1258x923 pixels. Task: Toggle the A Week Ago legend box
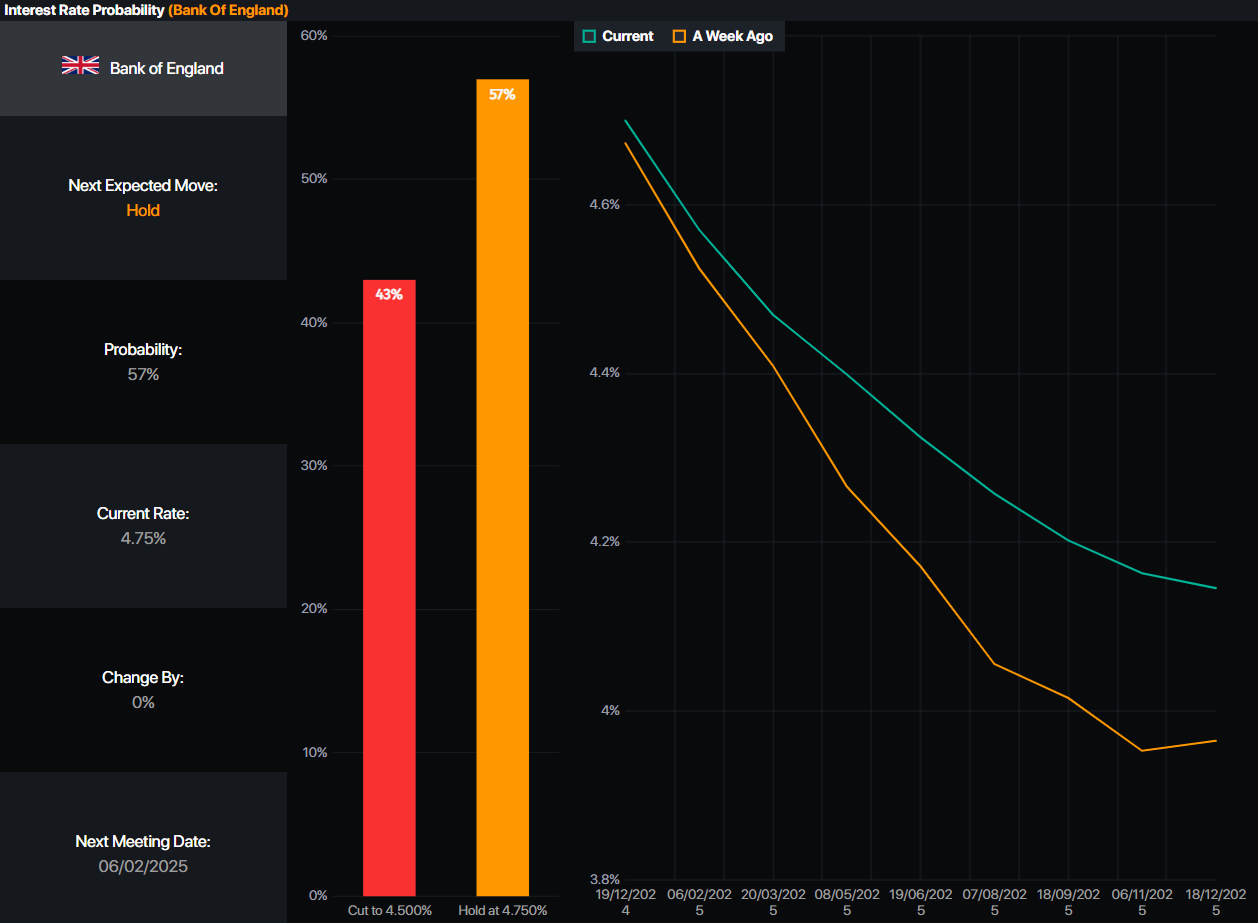[x=680, y=36]
